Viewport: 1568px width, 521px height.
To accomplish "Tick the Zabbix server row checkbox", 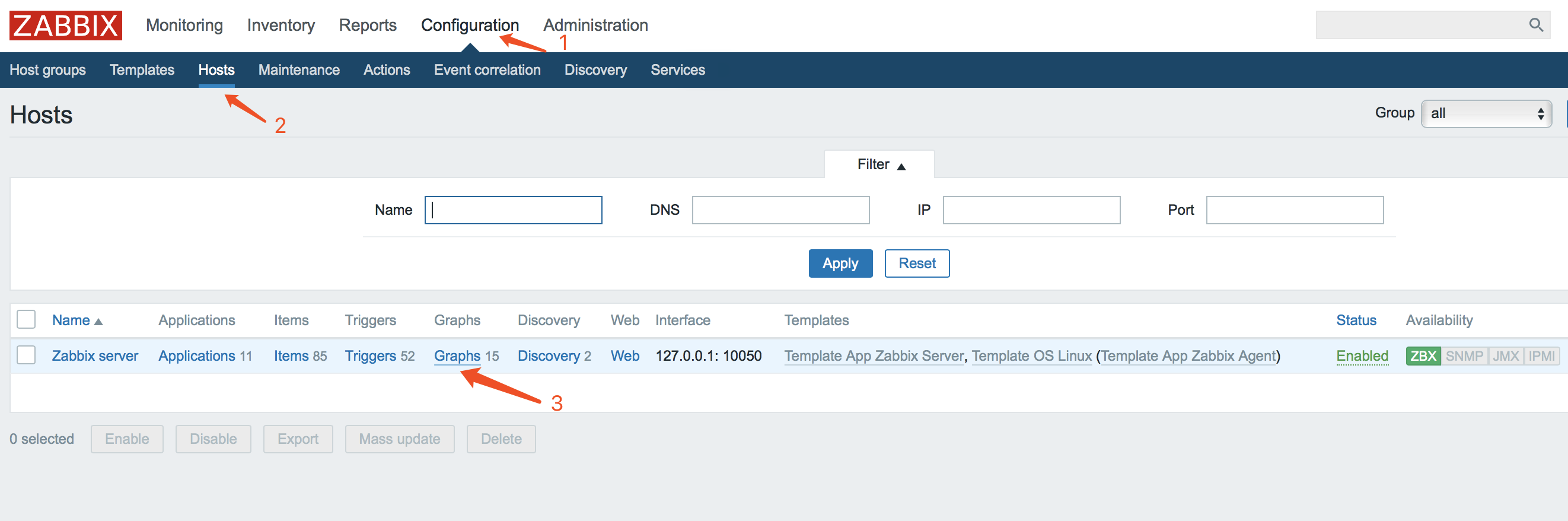I will point(26,355).
